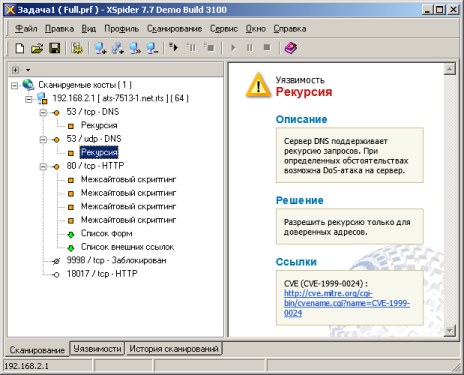Open the Окно menu

coord(256,29)
